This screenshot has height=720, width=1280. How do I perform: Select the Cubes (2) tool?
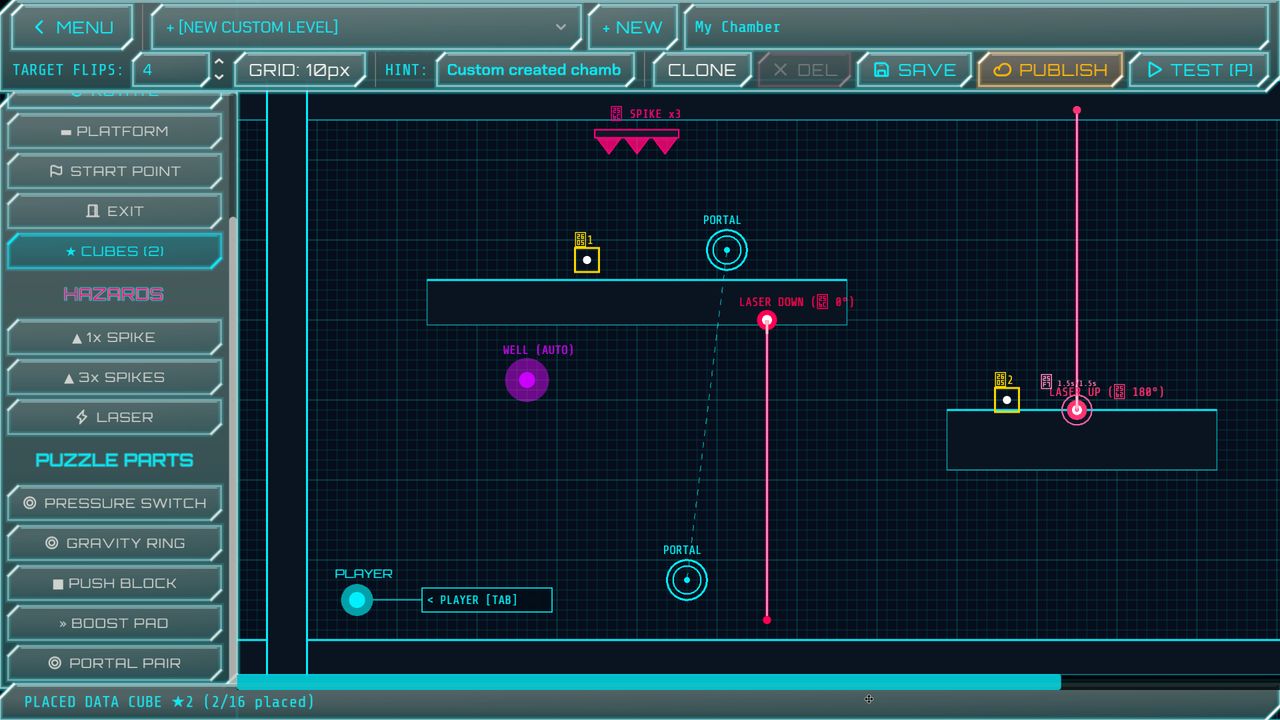(x=114, y=251)
